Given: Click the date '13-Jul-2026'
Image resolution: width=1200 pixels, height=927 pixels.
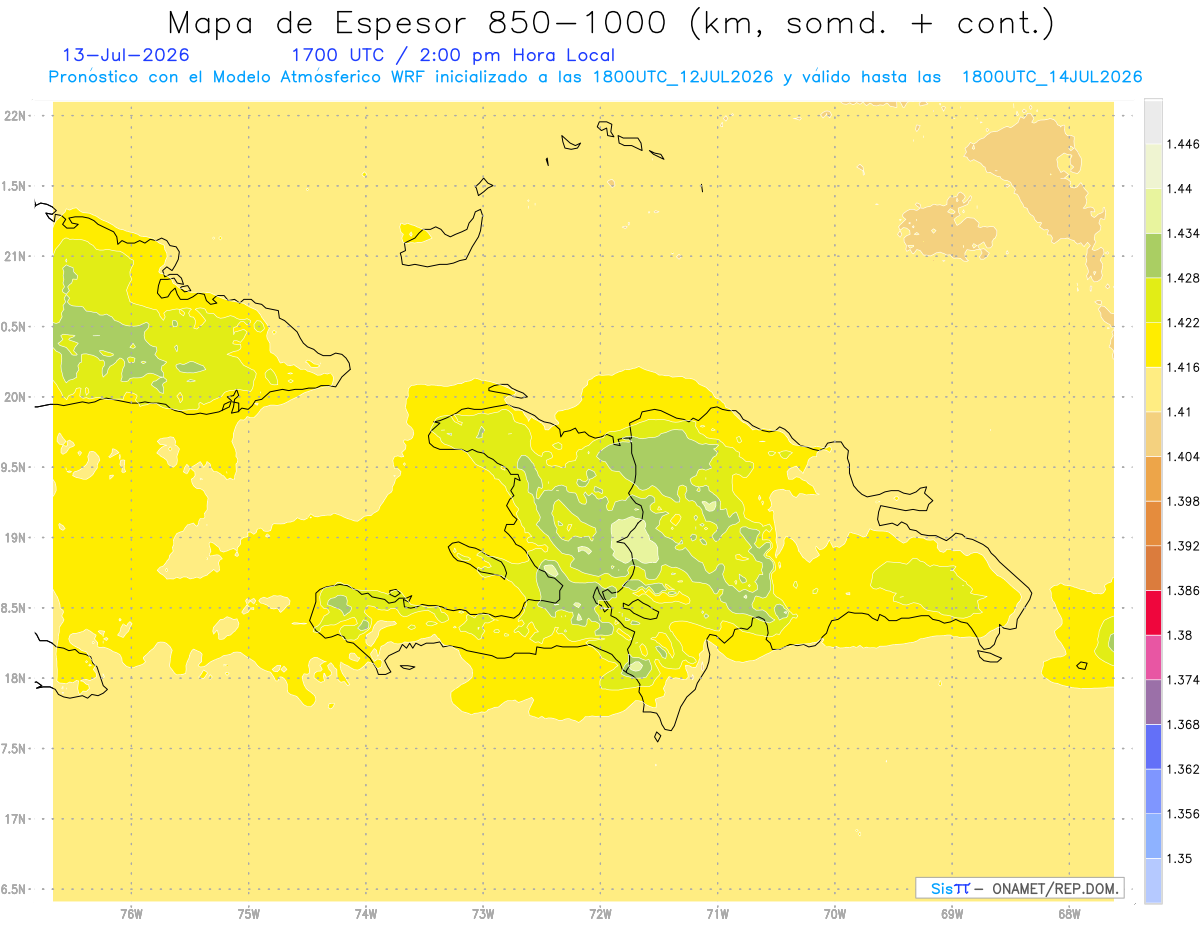Looking at the screenshot, I should tap(126, 55).
